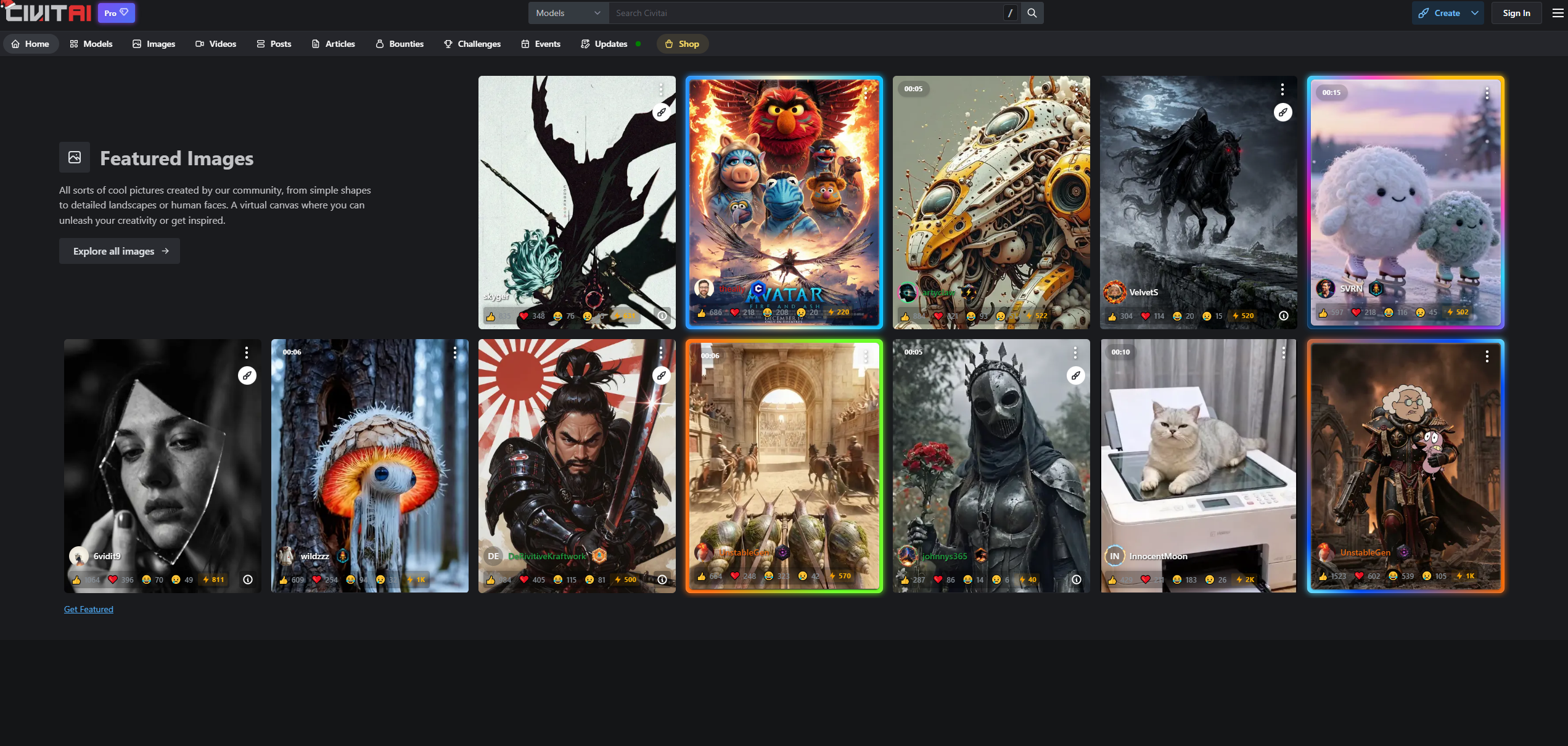Open three-dot menu on InnocentMoon cat video
Viewport: 1568px width, 746px height.
pyautogui.click(x=1284, y=353)
